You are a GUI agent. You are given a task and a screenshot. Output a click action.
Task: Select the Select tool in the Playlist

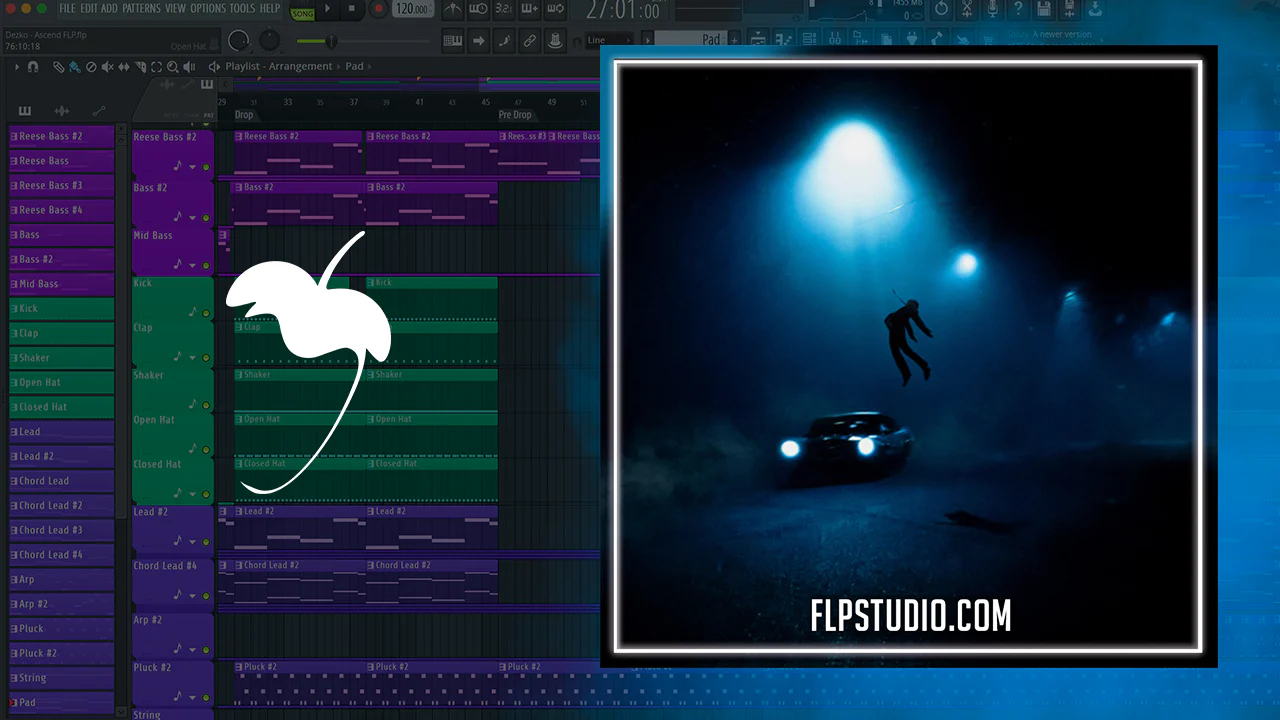pyautogui.click(x=156, y=67)
